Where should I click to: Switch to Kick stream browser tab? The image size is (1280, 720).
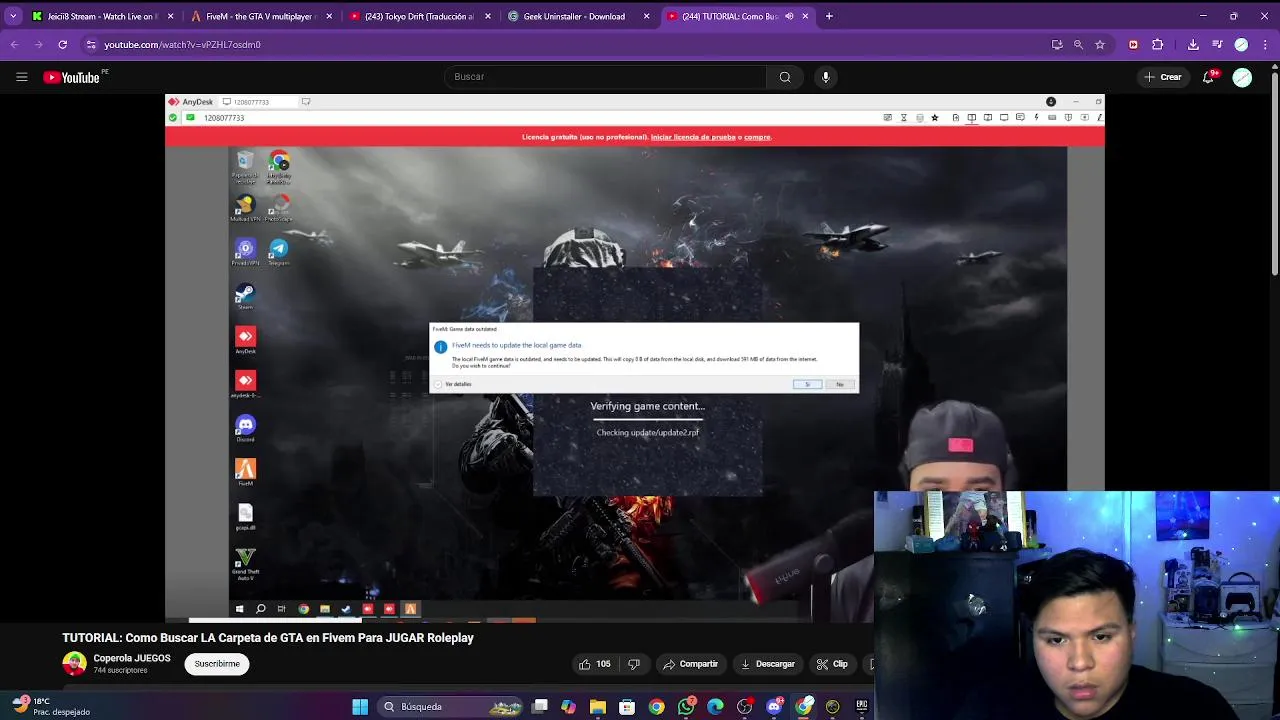click(103, 16)
